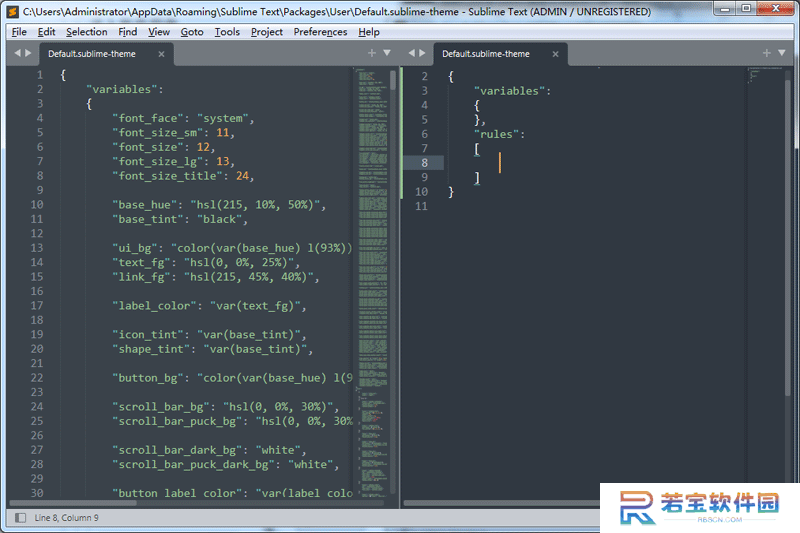Click "rules" key in right pane

point(496,135)
